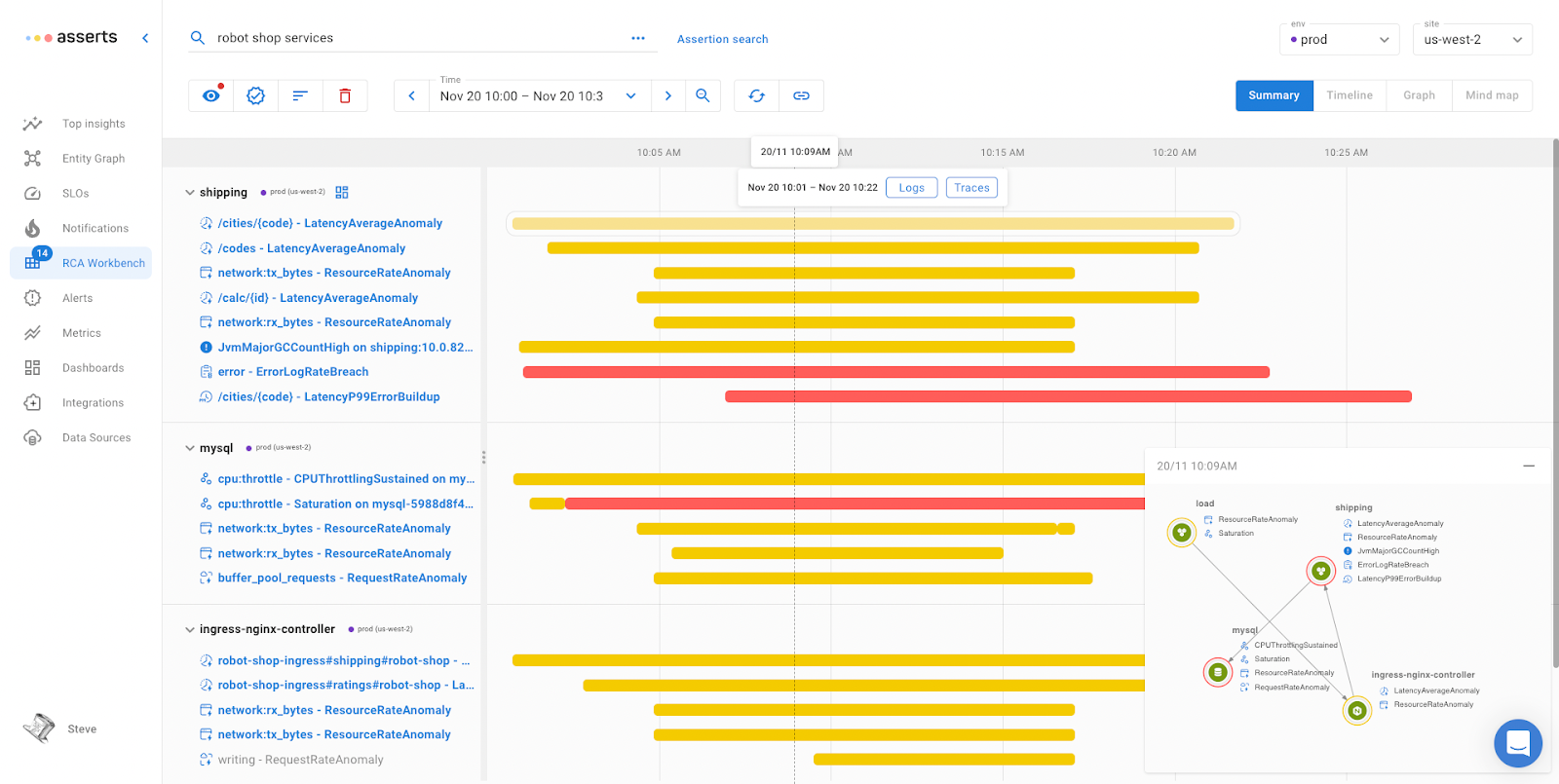
Task: Open RCA Workbench in sidebar
Action: (x=102, y=263)
